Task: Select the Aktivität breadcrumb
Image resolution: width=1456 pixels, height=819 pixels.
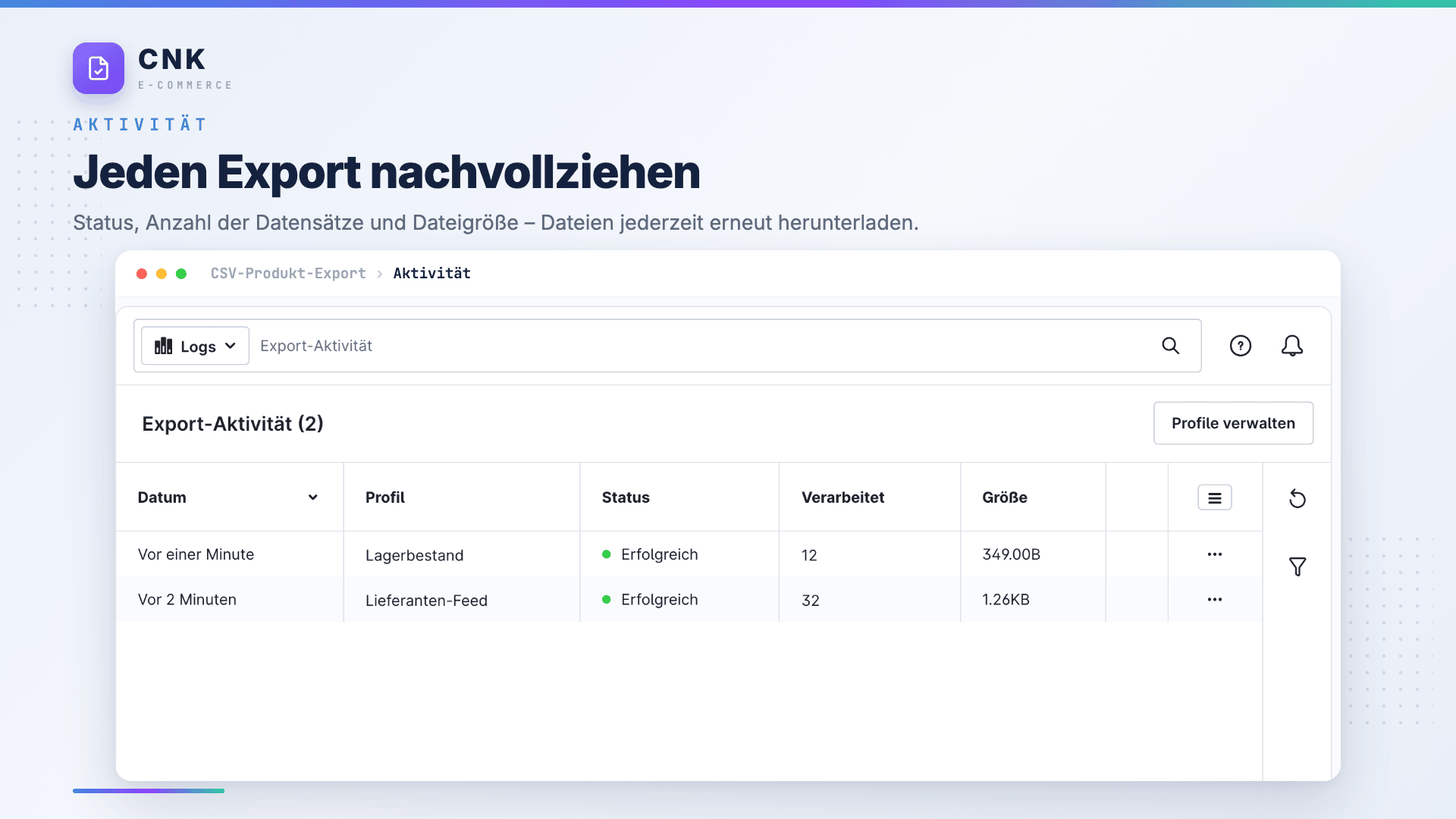Action: coord(431,273)
